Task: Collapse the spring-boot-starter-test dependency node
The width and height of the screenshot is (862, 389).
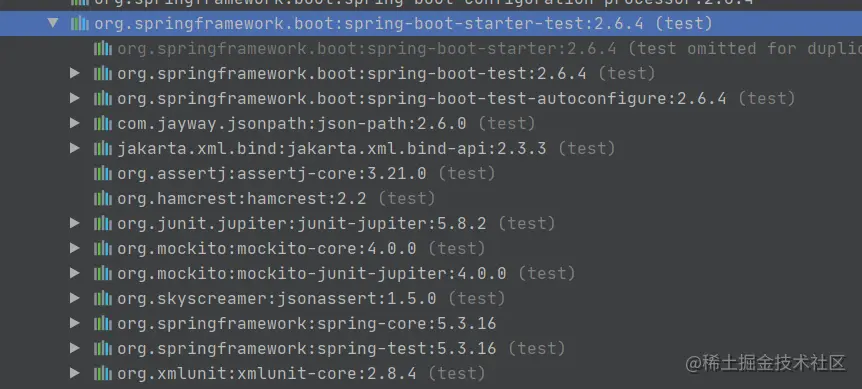Action: [53, 23]
